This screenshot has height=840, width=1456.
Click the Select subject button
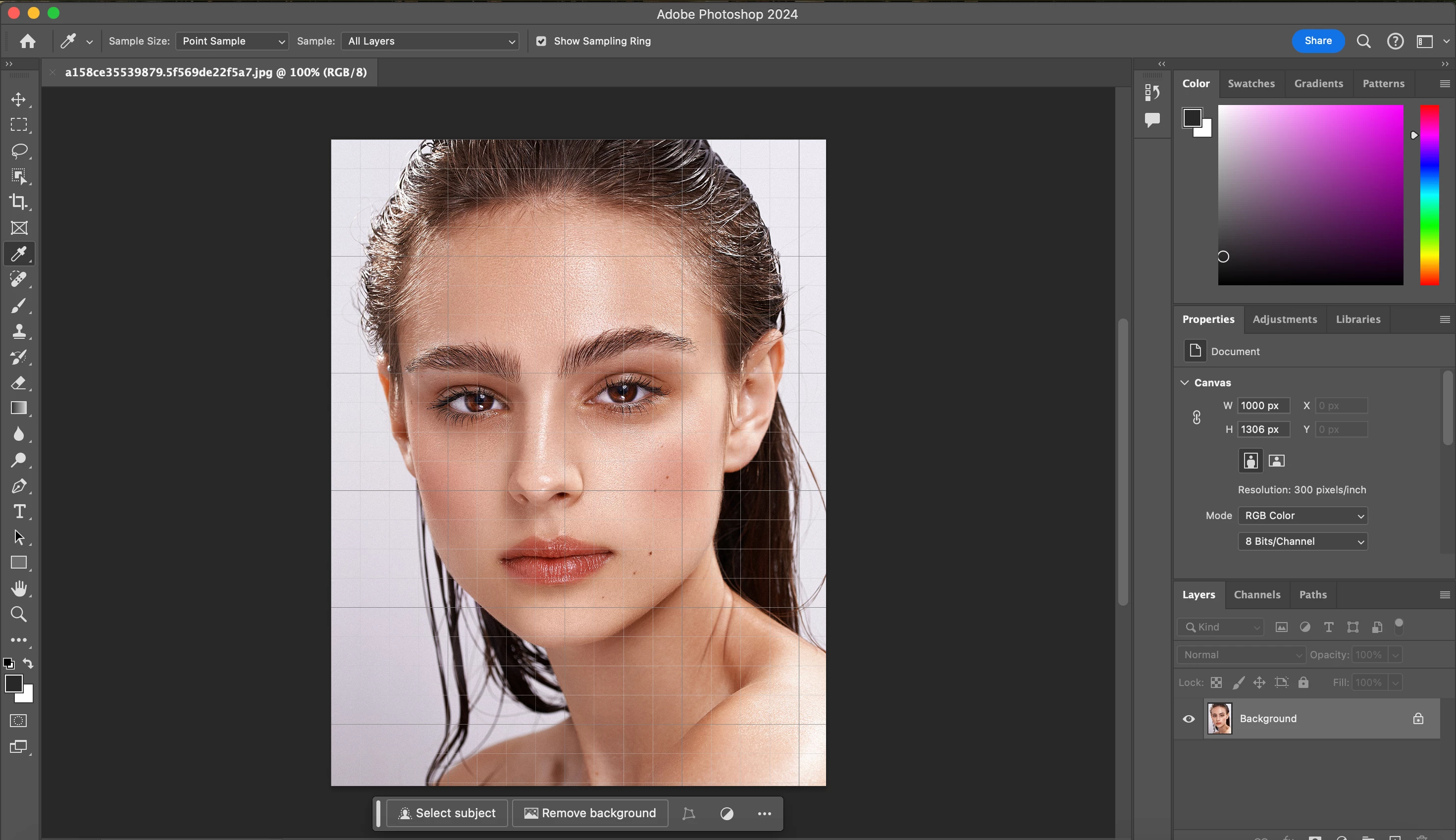click(447, 813)
